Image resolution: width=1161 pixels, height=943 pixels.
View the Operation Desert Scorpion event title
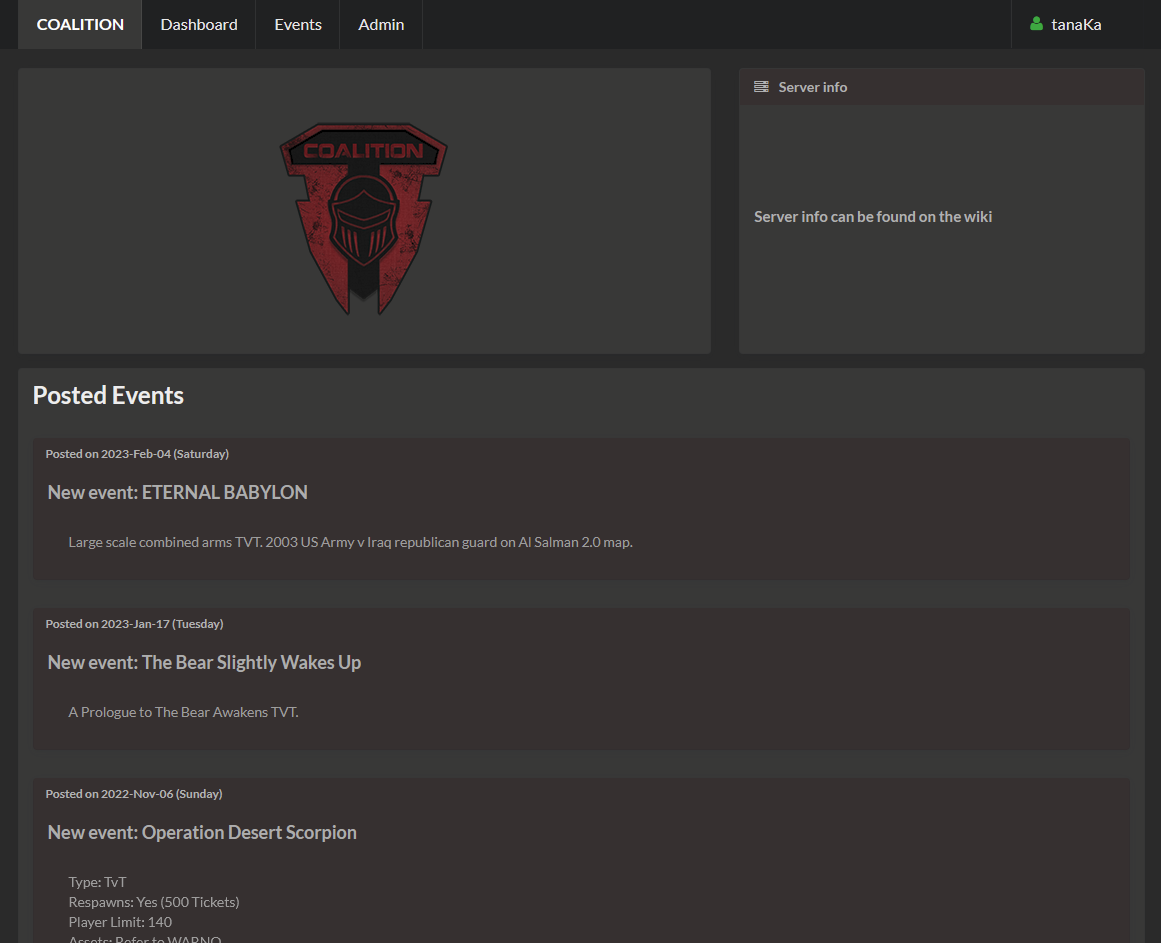tap(202, 832)
